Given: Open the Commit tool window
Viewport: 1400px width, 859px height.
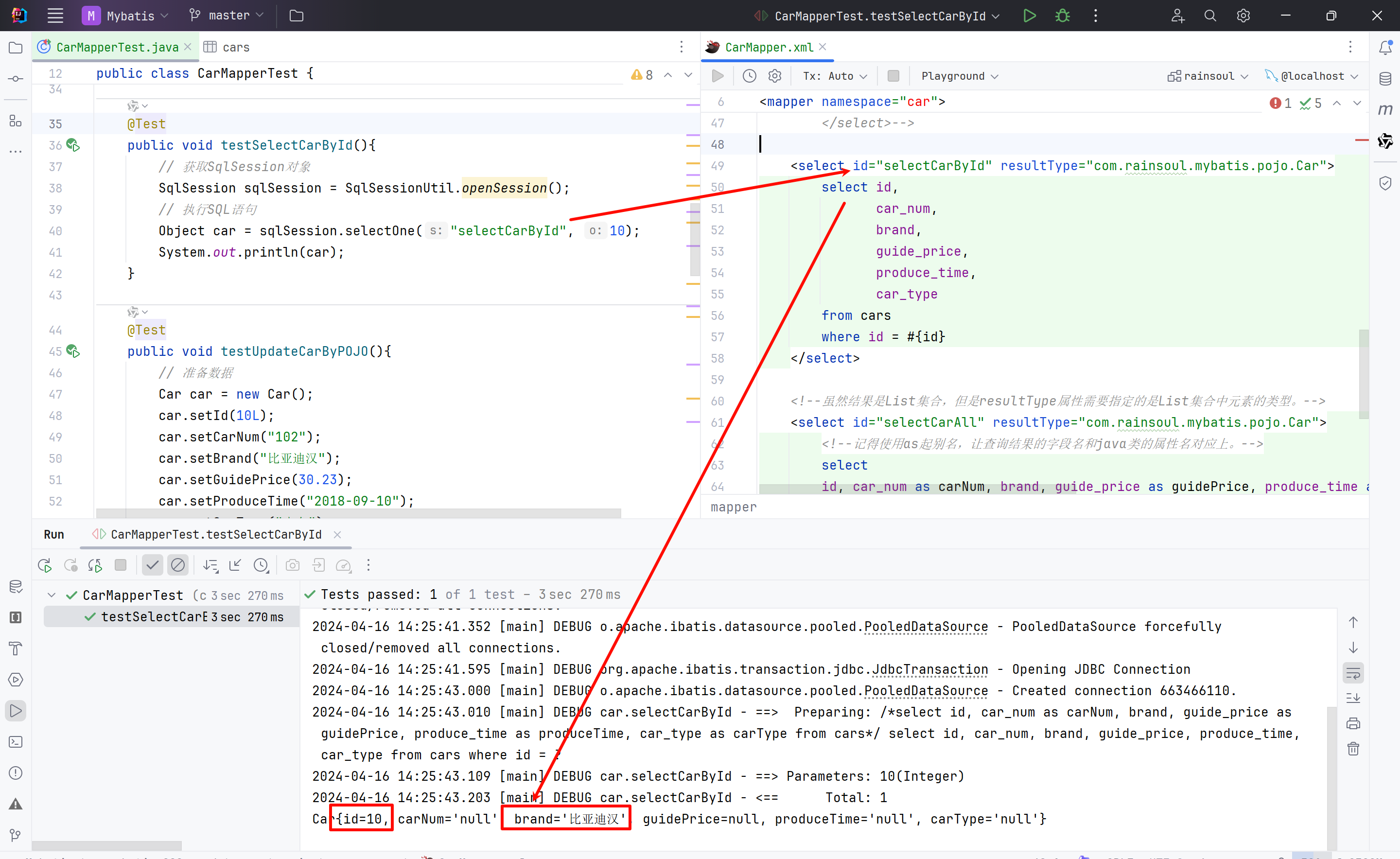Looking at the screenshot, I should coord(16,78).
